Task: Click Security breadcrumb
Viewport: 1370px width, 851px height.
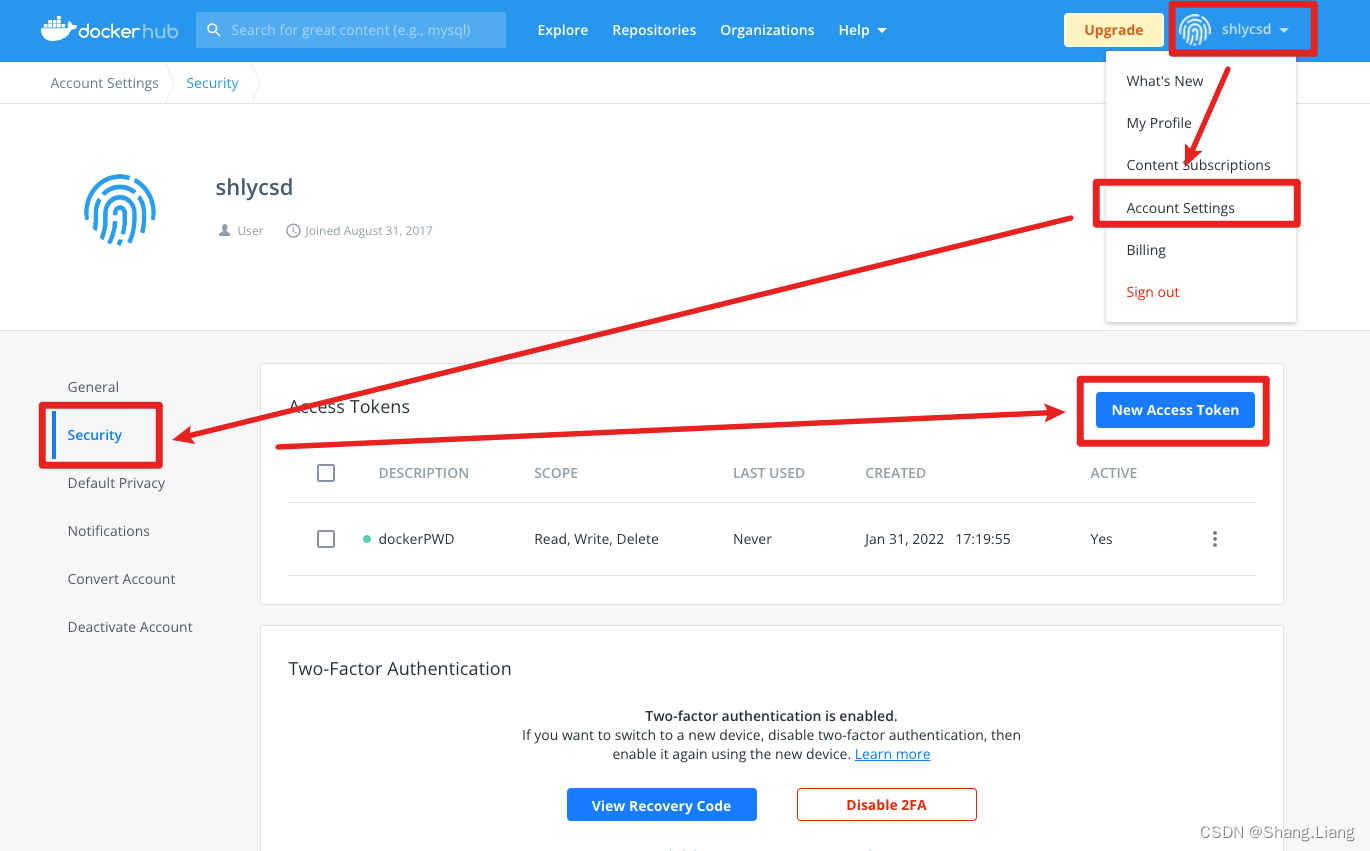Action: click(x=212, y=83)
